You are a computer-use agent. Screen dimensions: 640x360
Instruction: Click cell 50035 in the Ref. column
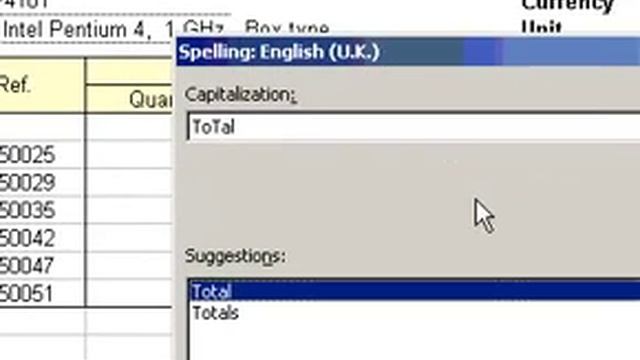click(x=42, y=210)
